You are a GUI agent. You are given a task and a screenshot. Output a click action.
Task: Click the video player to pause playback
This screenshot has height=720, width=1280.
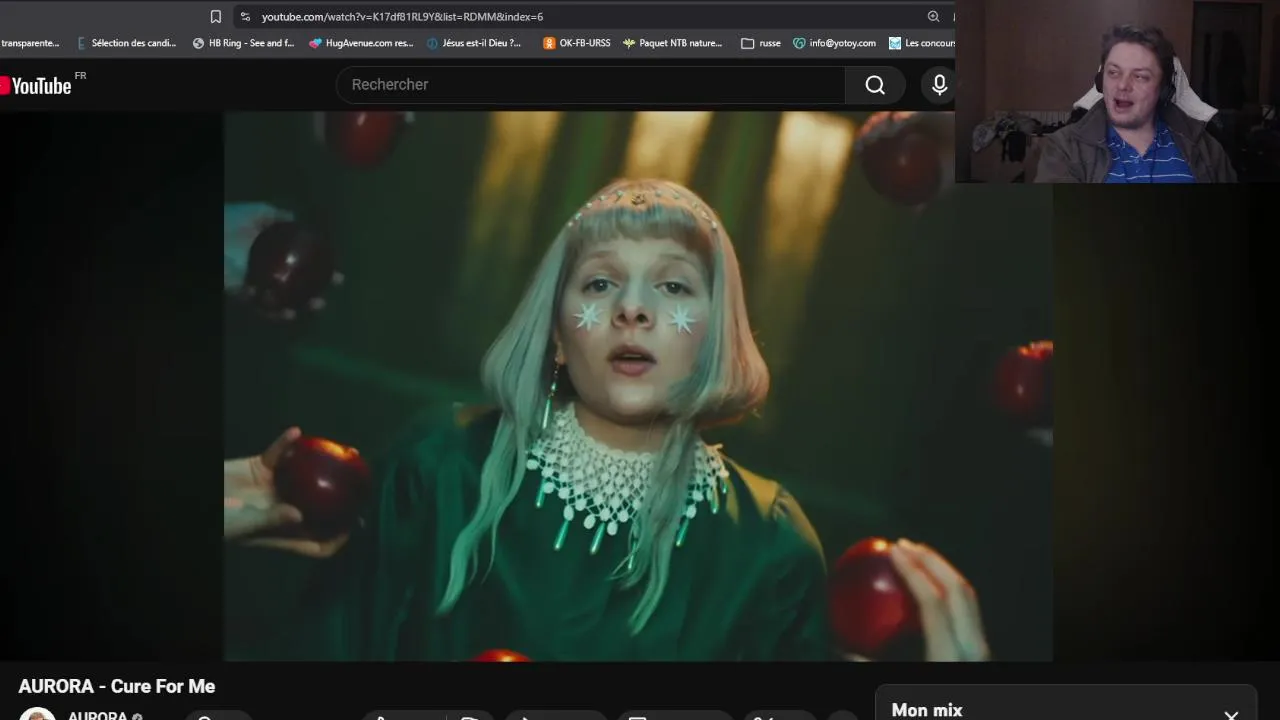[638, 386]
